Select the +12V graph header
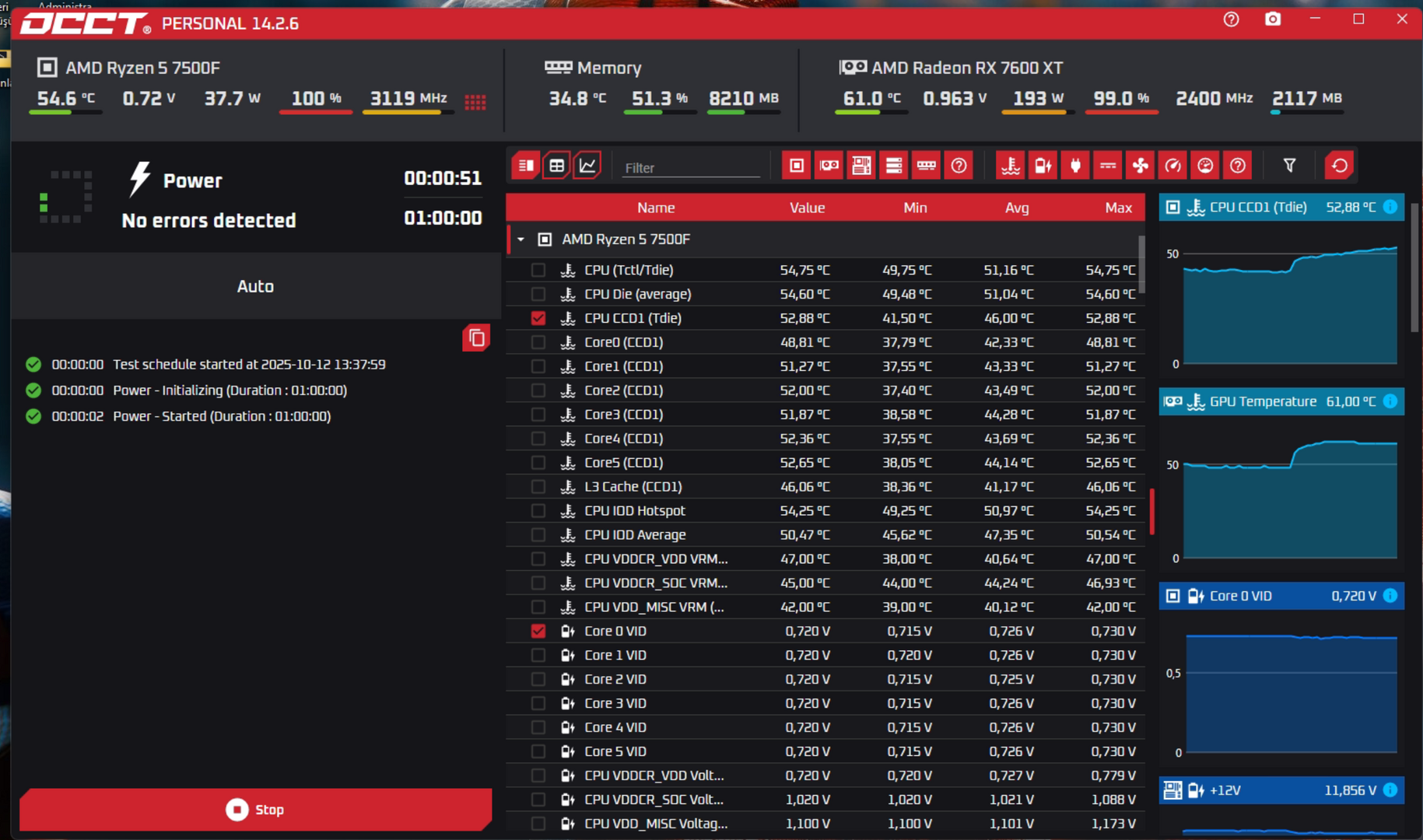1423x840 pixels. pos(1281,790)
